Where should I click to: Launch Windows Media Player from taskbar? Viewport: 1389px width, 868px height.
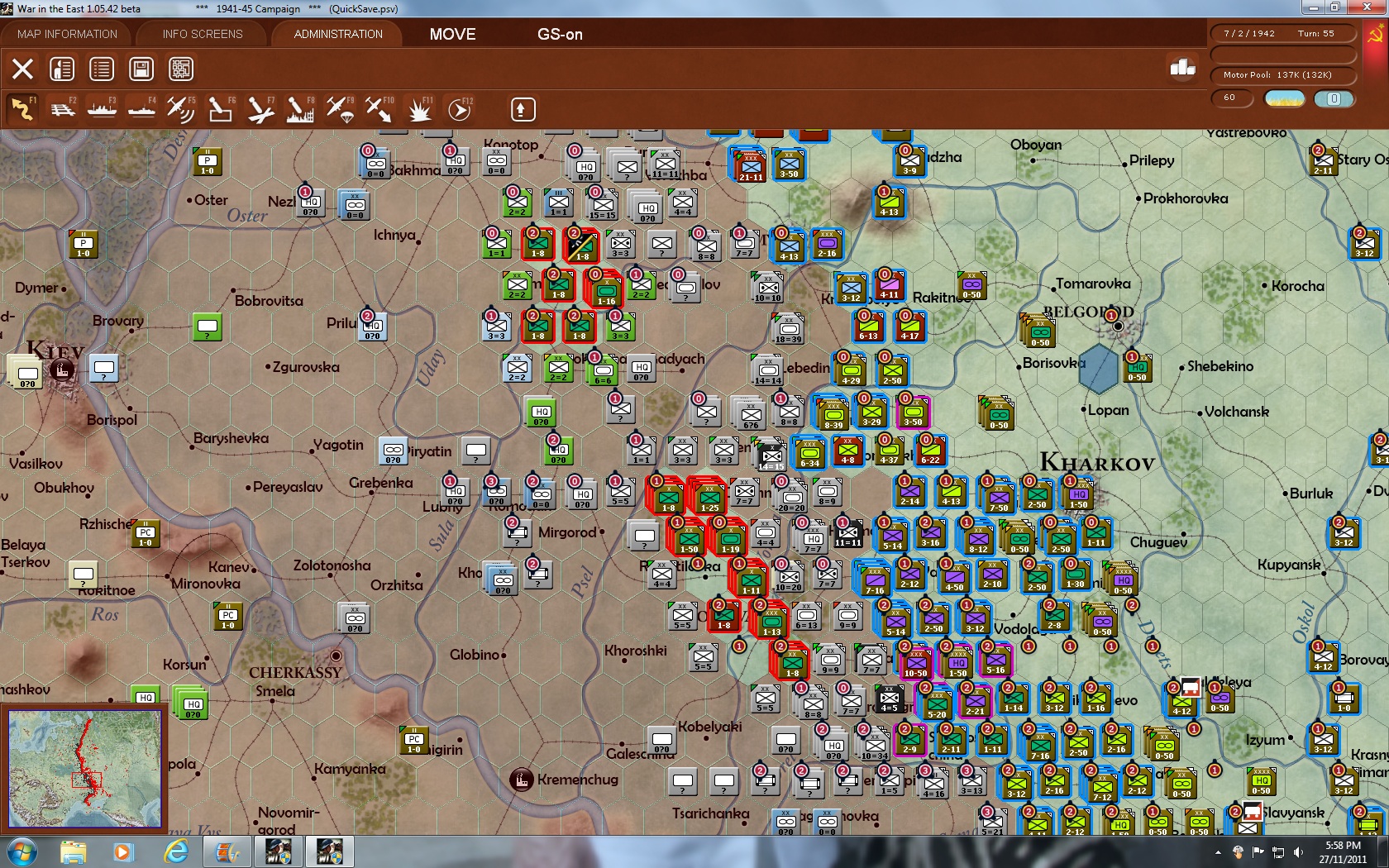(122, 851)
